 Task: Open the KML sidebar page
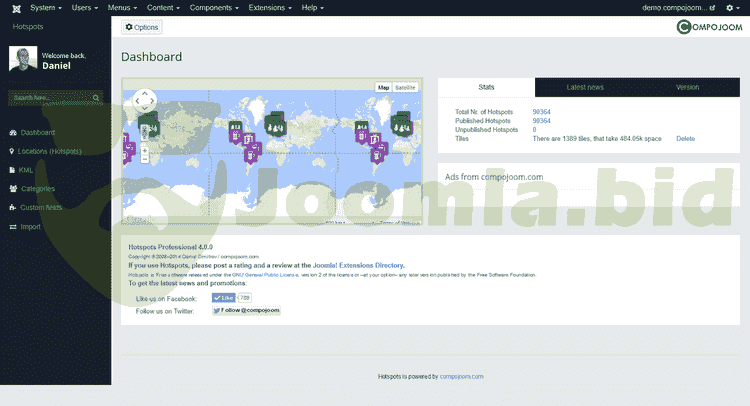pyautogui.click(x=26, y=170)
